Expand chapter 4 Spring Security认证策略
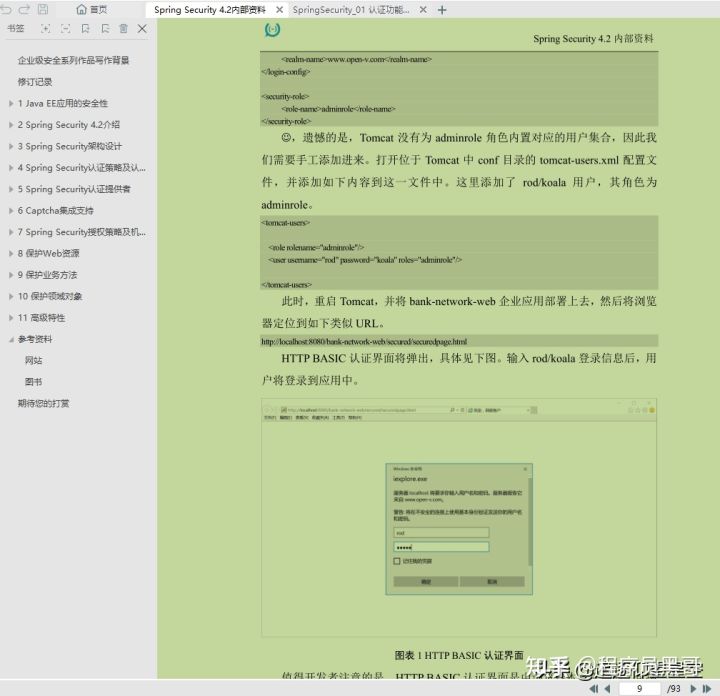The width and height of the screenshot is (720, 696). point(11,168)
